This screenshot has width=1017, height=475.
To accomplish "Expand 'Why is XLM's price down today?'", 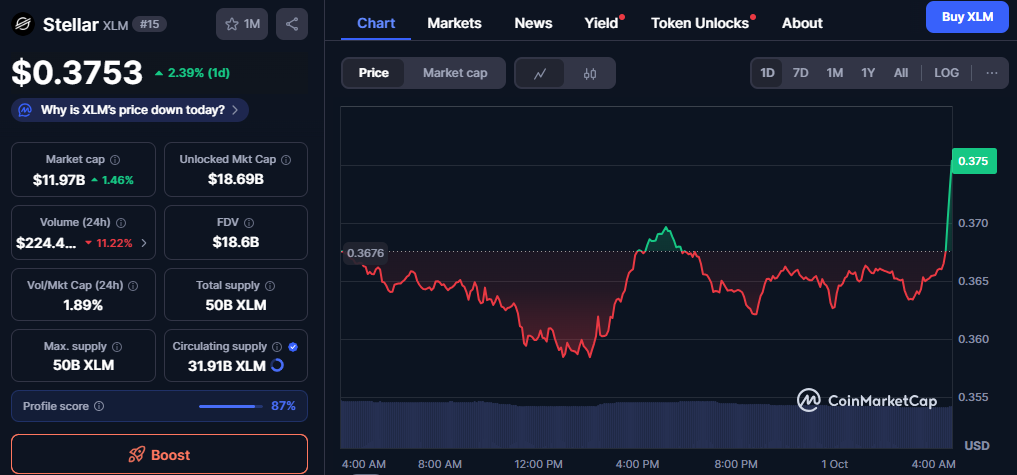I will [130, 110].
